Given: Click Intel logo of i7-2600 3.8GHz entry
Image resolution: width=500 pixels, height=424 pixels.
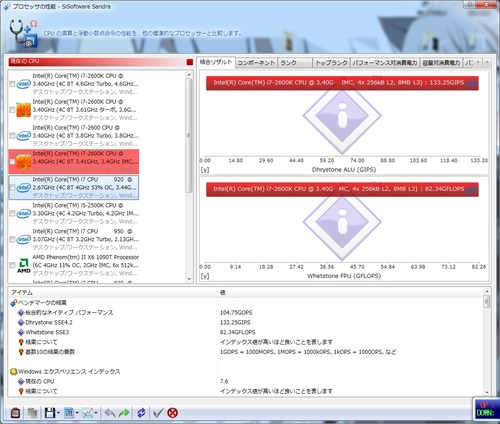Looking at the screenshot, I should point(23,136).
